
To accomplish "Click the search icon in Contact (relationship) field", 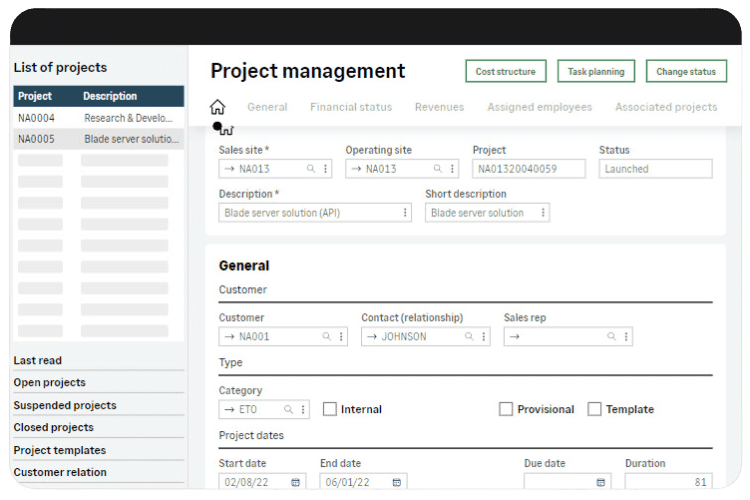I will (467, 337).
